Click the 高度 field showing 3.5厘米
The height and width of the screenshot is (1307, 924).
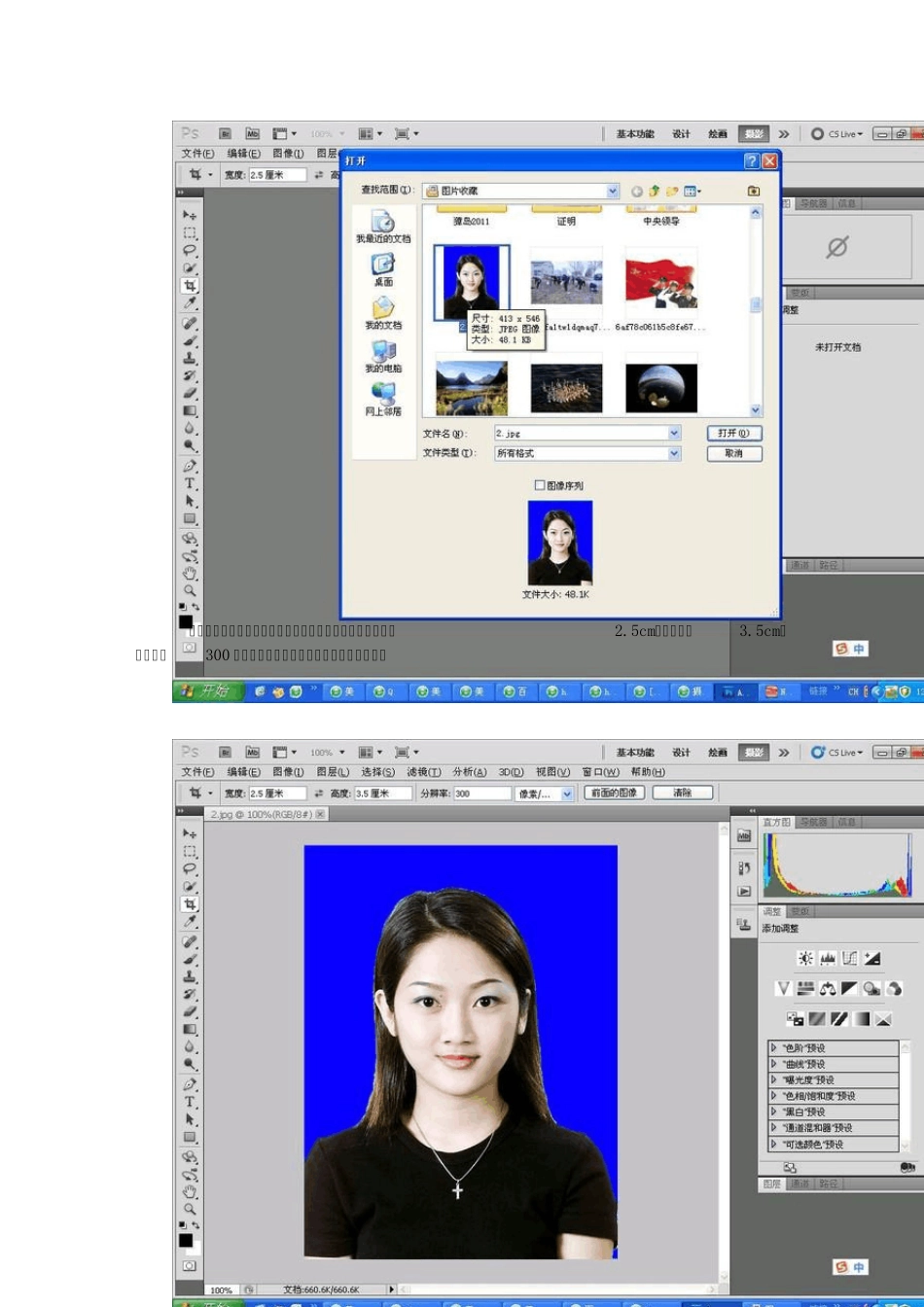coord(382,794)
